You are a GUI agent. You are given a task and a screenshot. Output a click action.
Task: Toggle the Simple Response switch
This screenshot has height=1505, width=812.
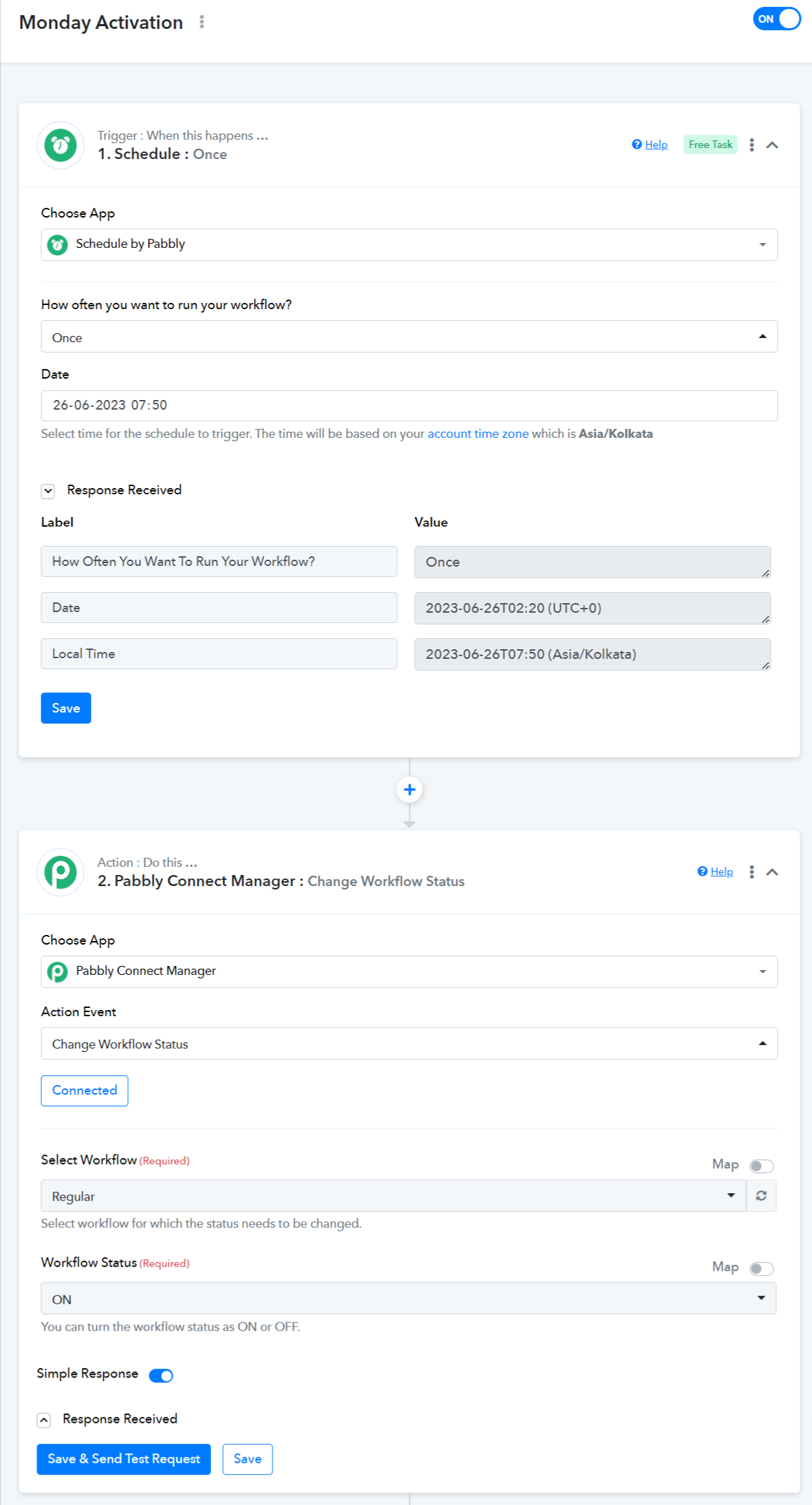(x=161, y=1375)
